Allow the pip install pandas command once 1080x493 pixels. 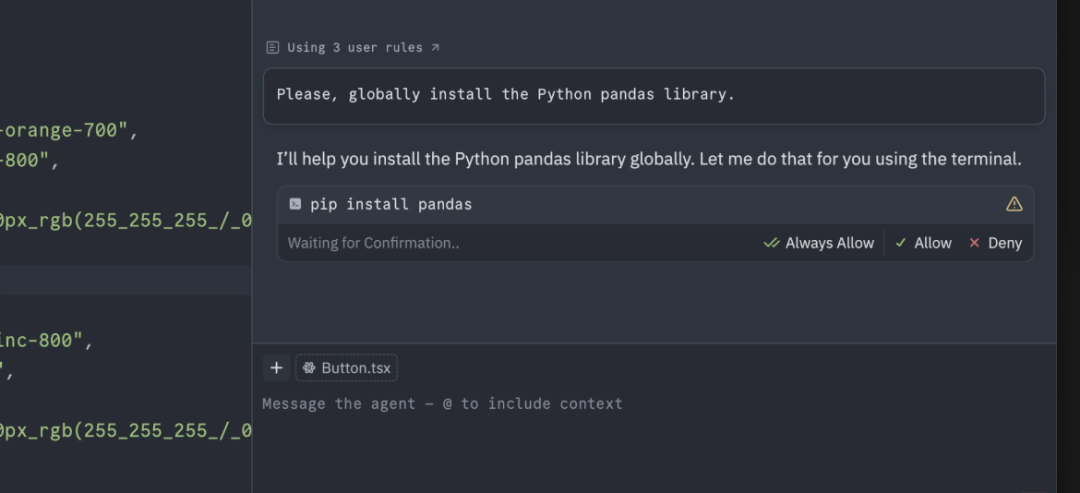coord(923,242)
